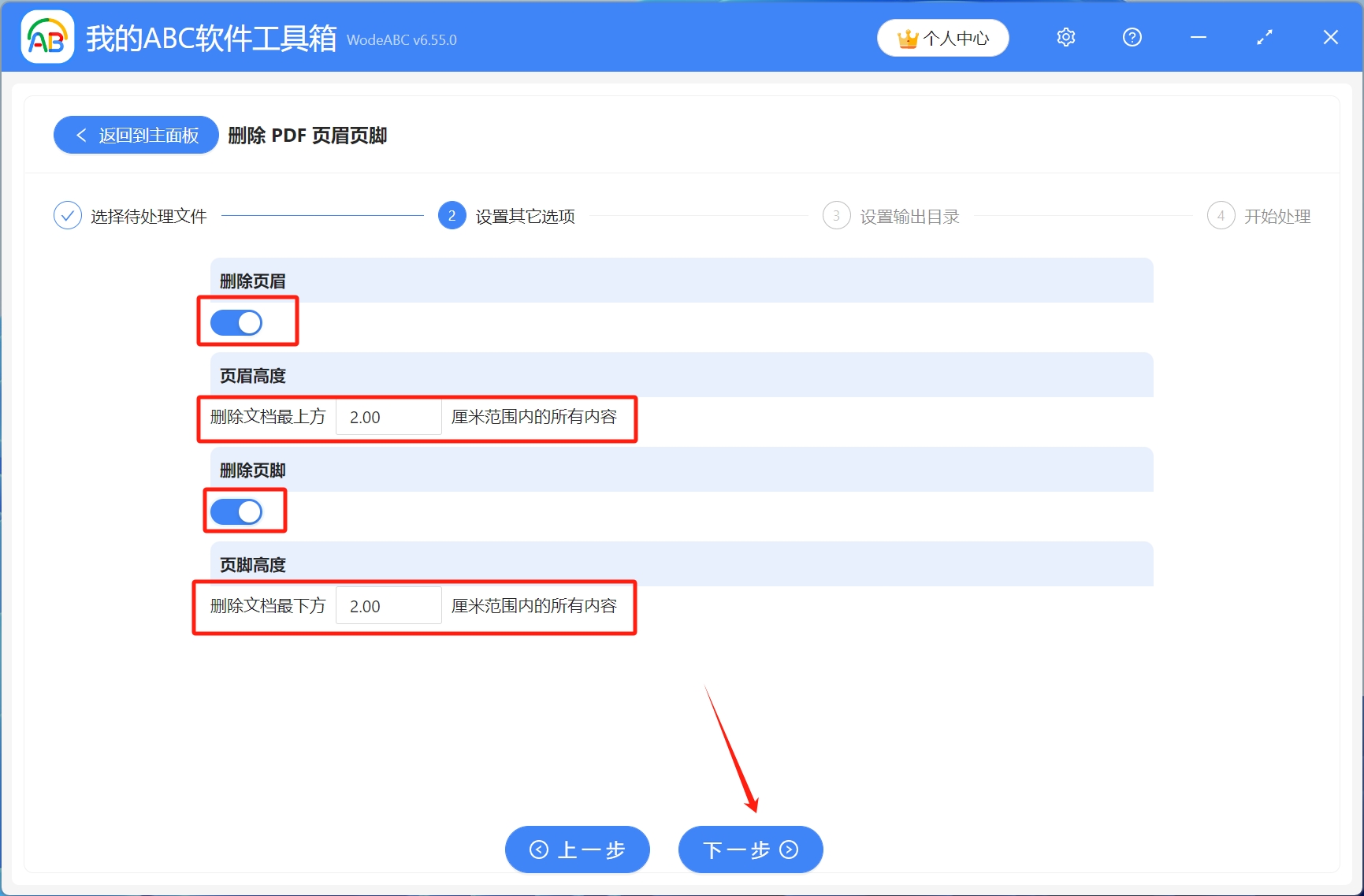Click the 返回到主面板 button
Image resolution: width=1364 pixels, height=896 pixels.
(x=135, y=135)
